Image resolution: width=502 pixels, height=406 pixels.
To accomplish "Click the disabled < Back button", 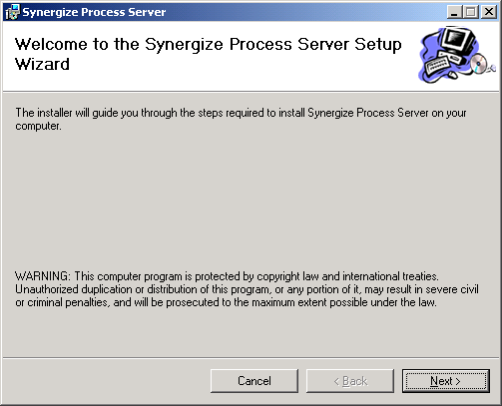I will coord(350,381).
